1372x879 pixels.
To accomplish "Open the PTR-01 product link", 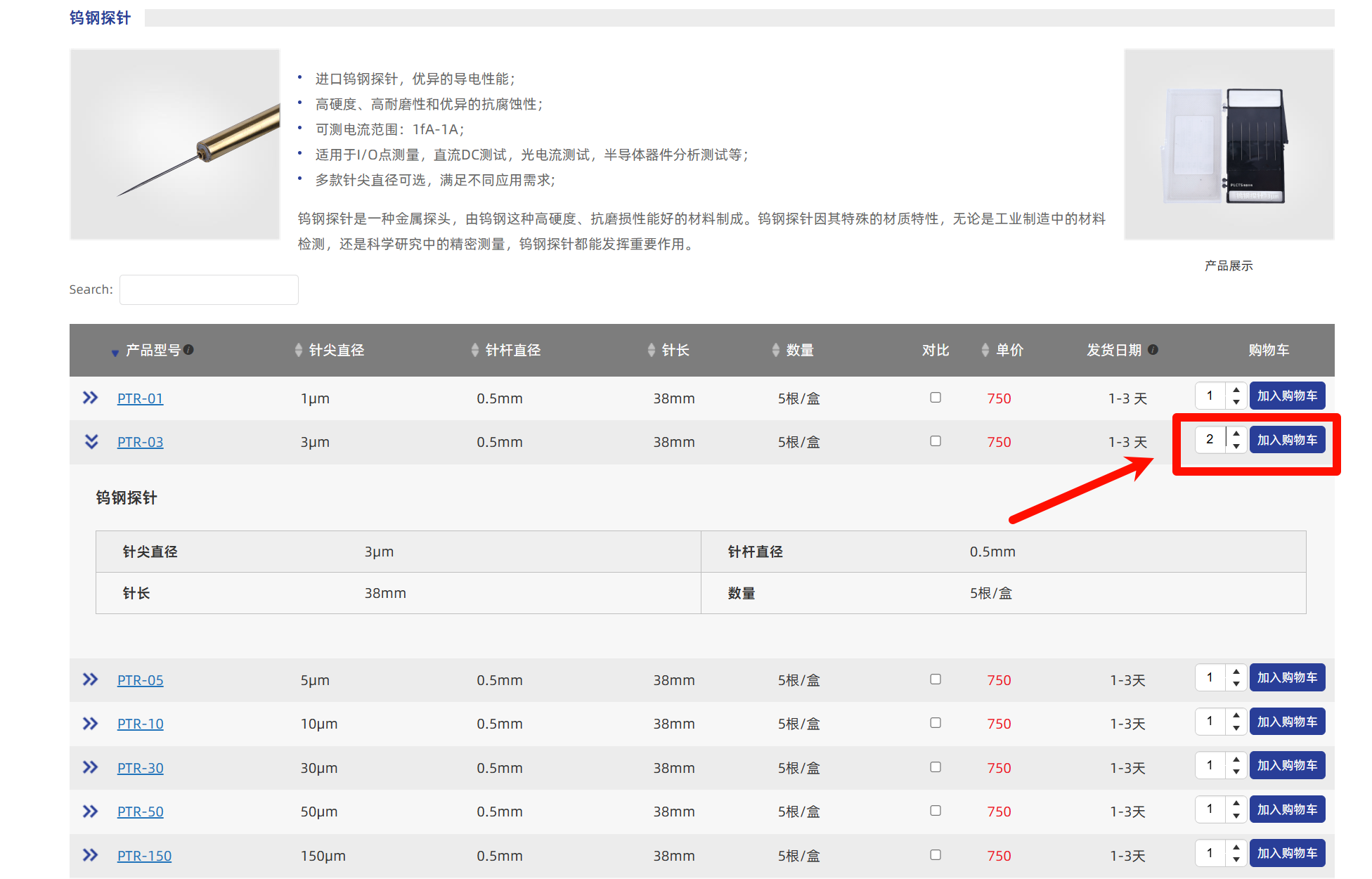I will pyautogui.click(x=140, y=398).
